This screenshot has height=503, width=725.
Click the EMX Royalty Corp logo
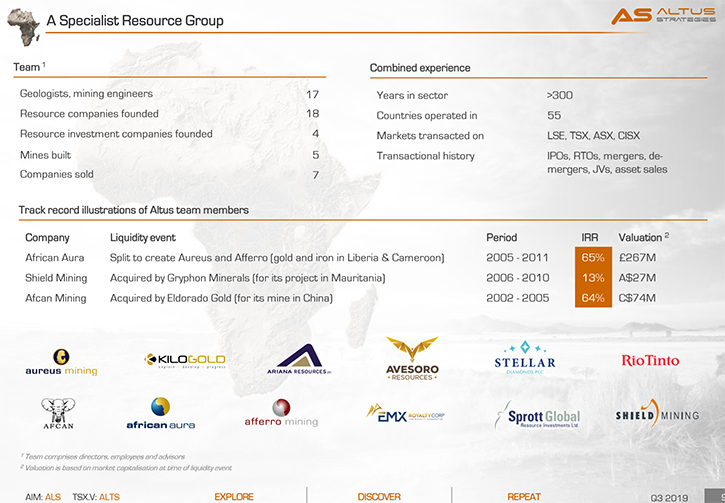coord(405,413)
